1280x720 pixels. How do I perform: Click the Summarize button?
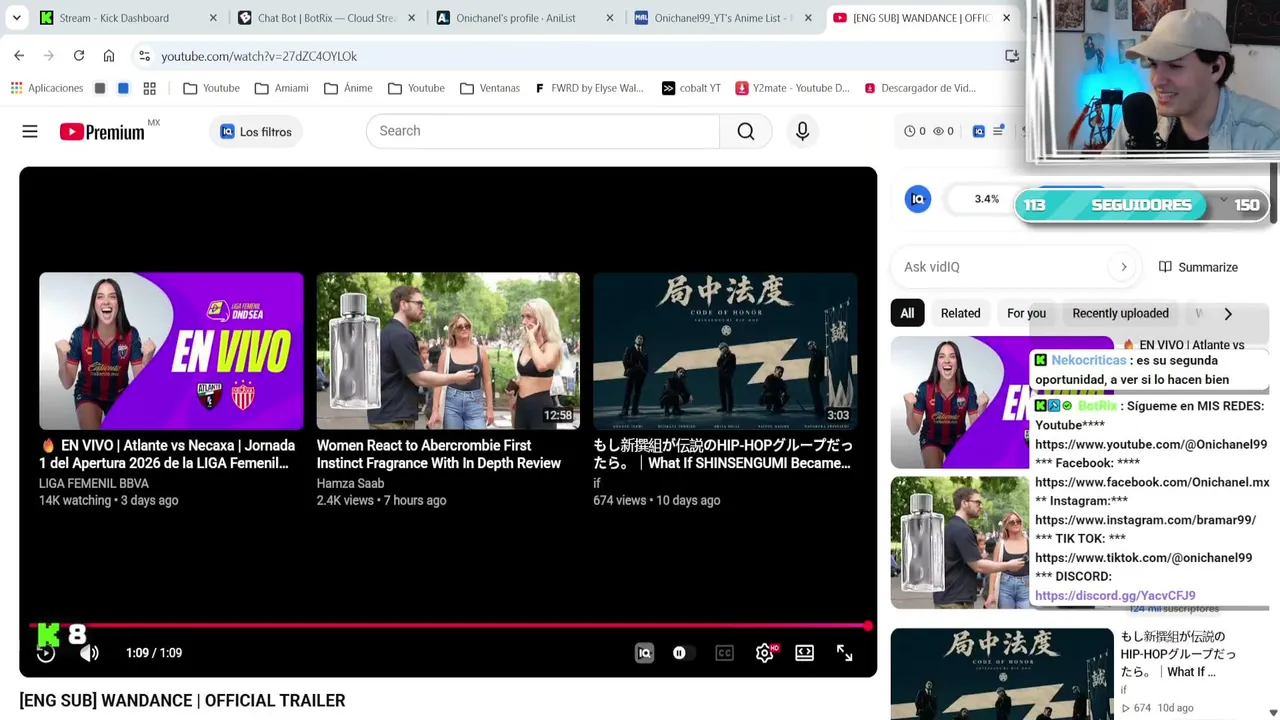pos(1198,267)
